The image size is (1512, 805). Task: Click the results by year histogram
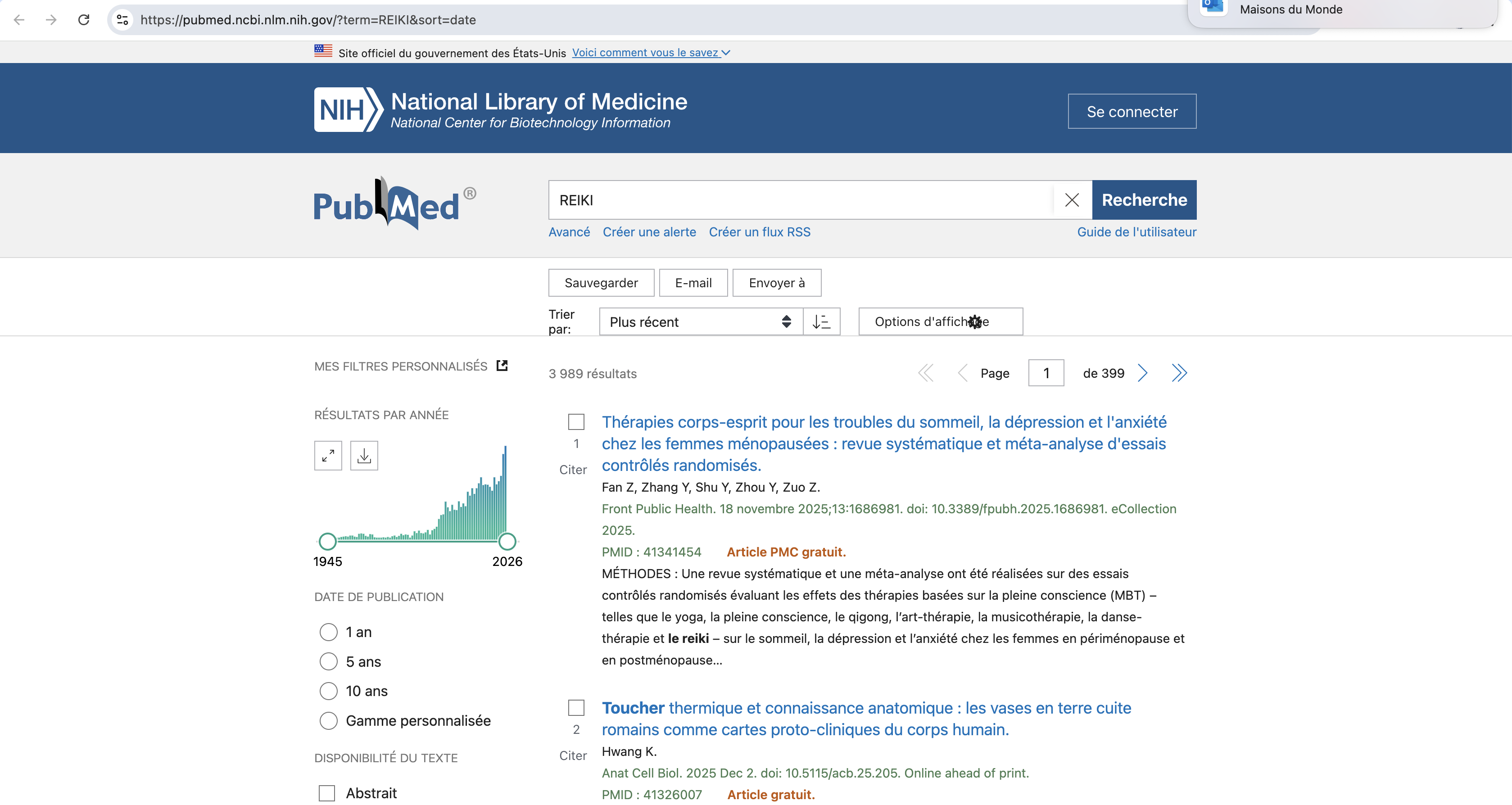pyautogui.click(x=421, y=493)
